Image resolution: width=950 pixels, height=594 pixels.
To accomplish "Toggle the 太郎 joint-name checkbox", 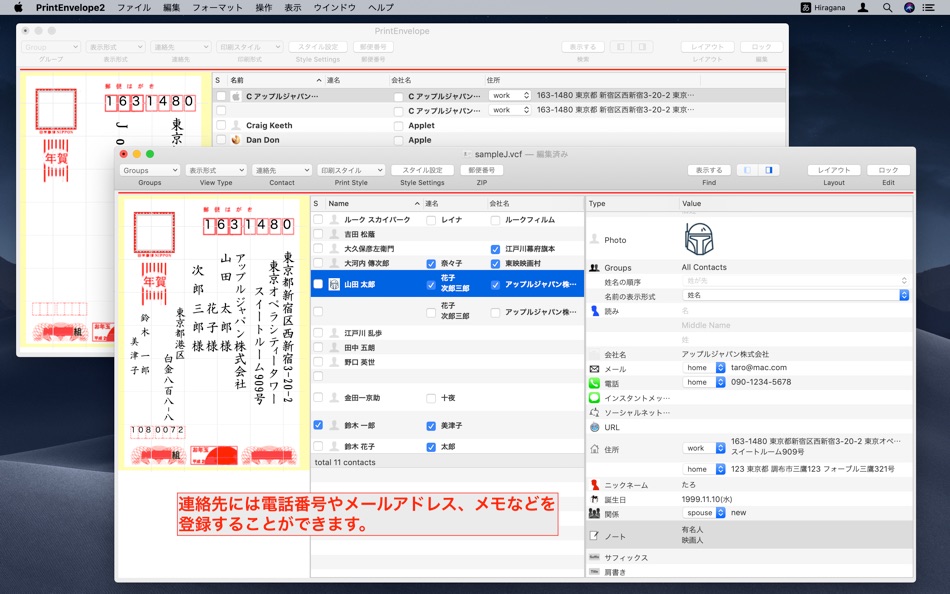I will (431, 447).
